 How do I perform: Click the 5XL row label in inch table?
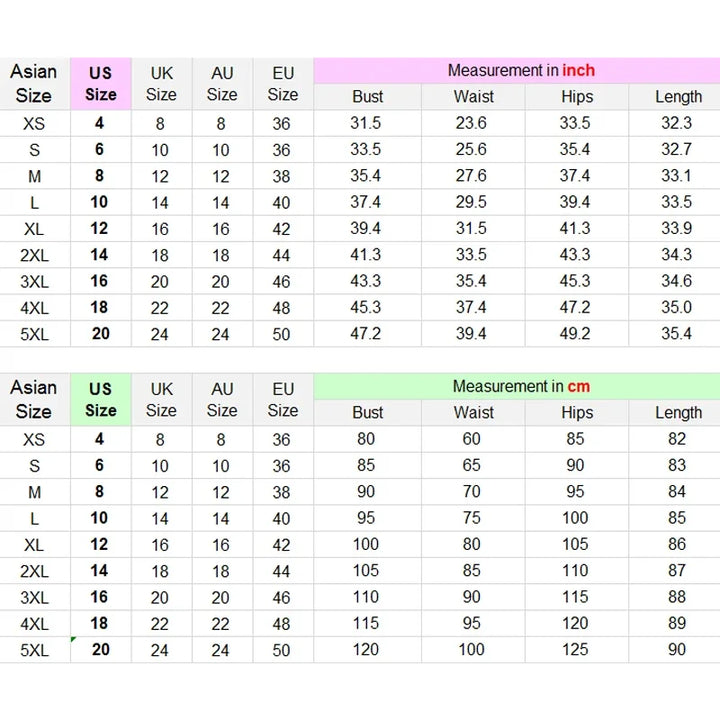click(x=34, y=334)
